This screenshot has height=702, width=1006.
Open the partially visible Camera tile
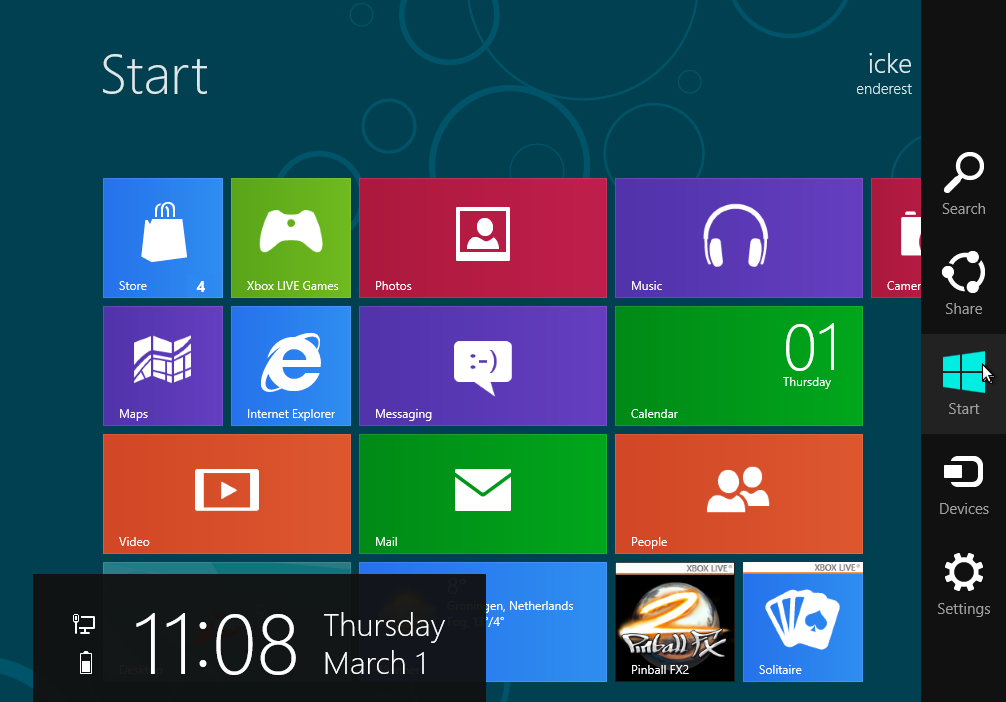[896, 237]
